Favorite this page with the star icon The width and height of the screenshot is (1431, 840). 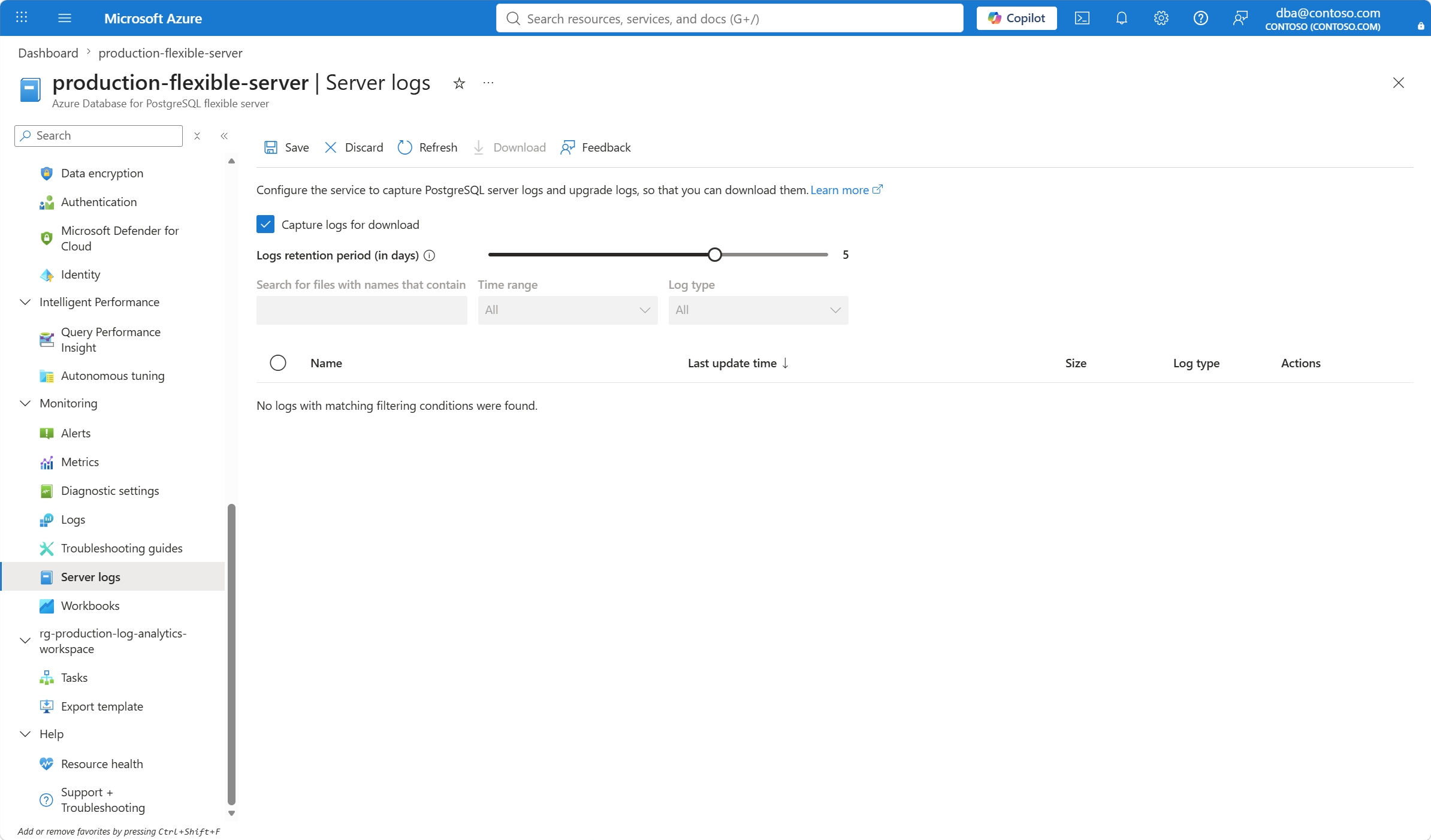click(x=459, y=83)
